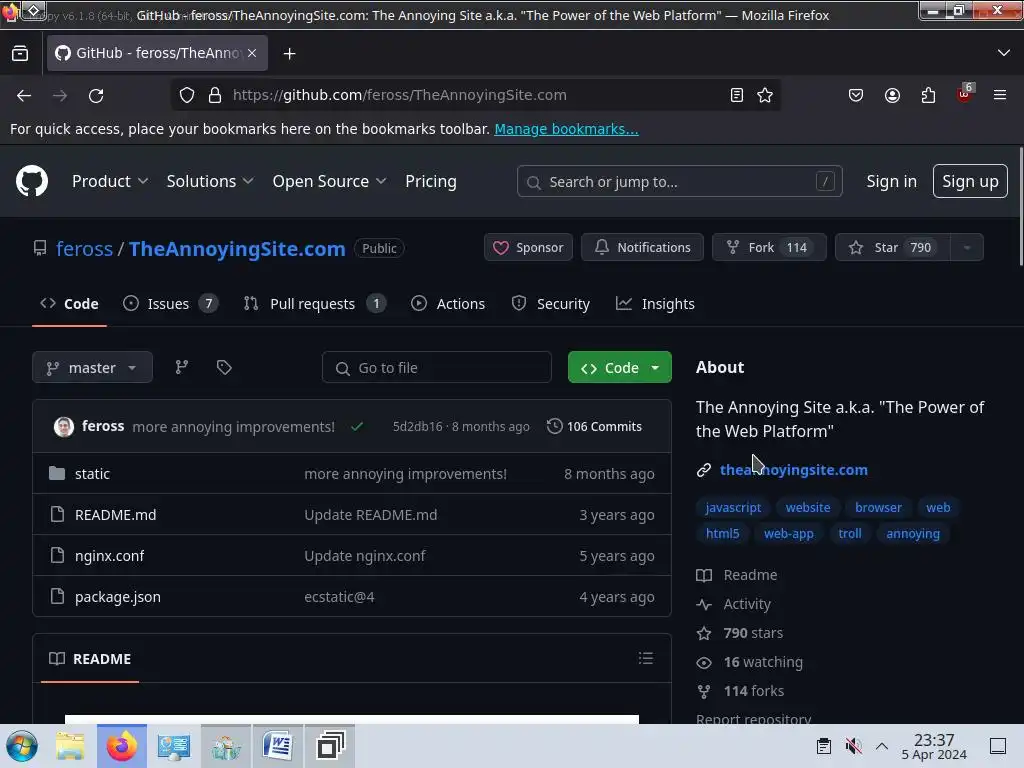The image size is (1024, 768).
Task: Click the muted volume tray icon
Action: pos(854,746)
